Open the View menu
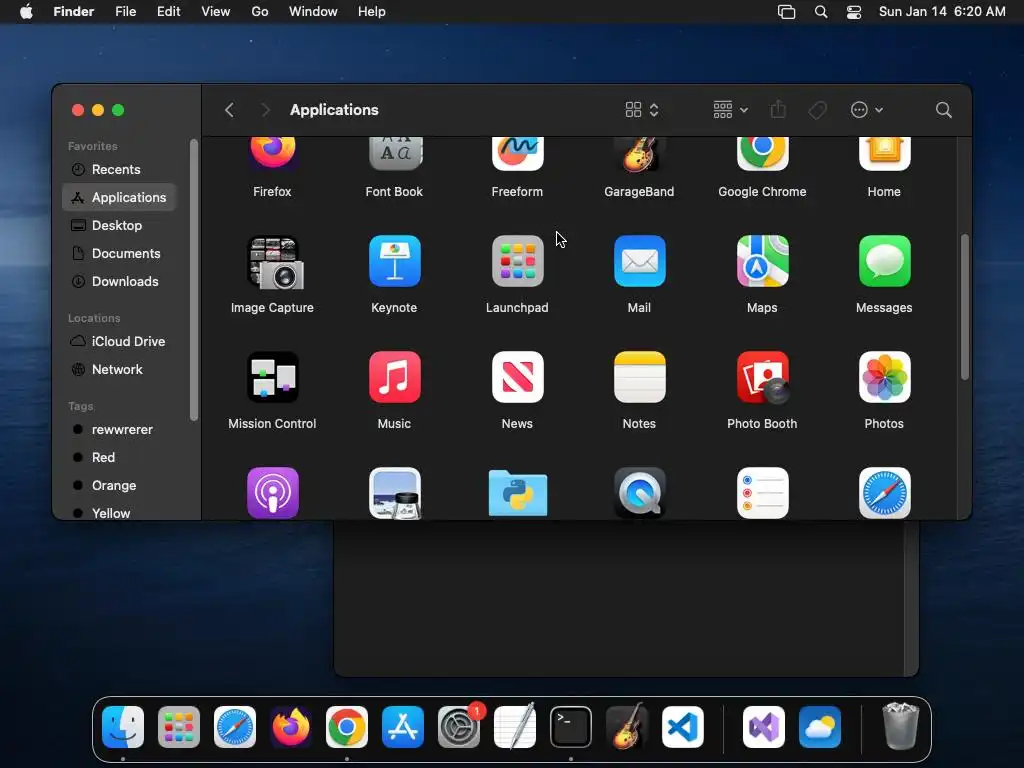The width and height of the screenshot is (1024, 768). coord(216,12)
